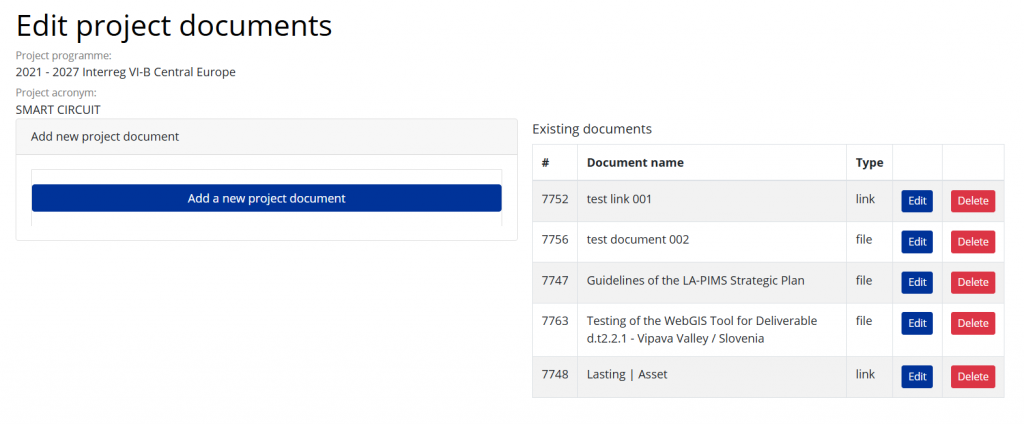Screen dimensions: 1024x424
Task: Delete the WebGIS Tool testing document
Action: [972, 323]
